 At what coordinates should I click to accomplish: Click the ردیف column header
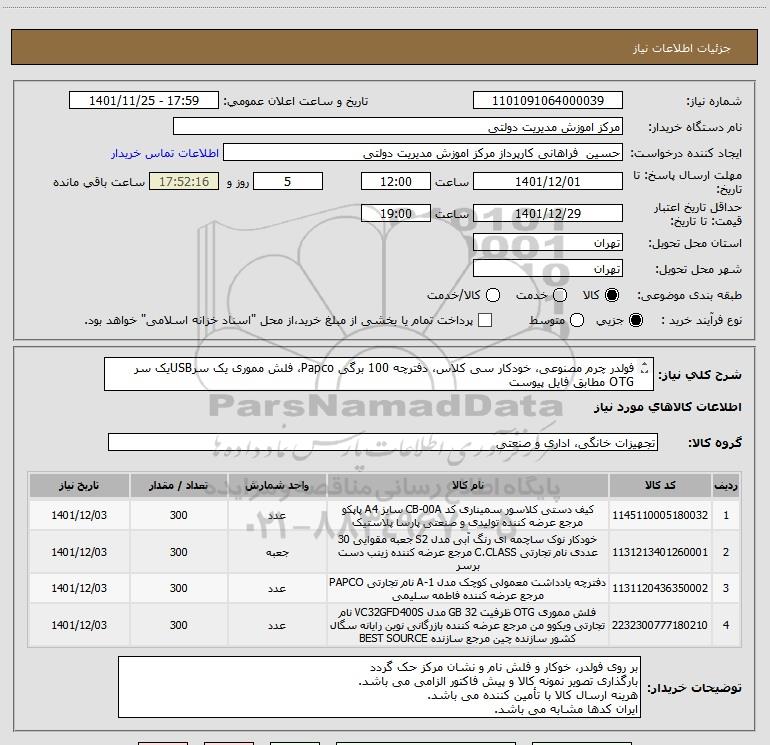pyautogui.click(x=726, y=486)
